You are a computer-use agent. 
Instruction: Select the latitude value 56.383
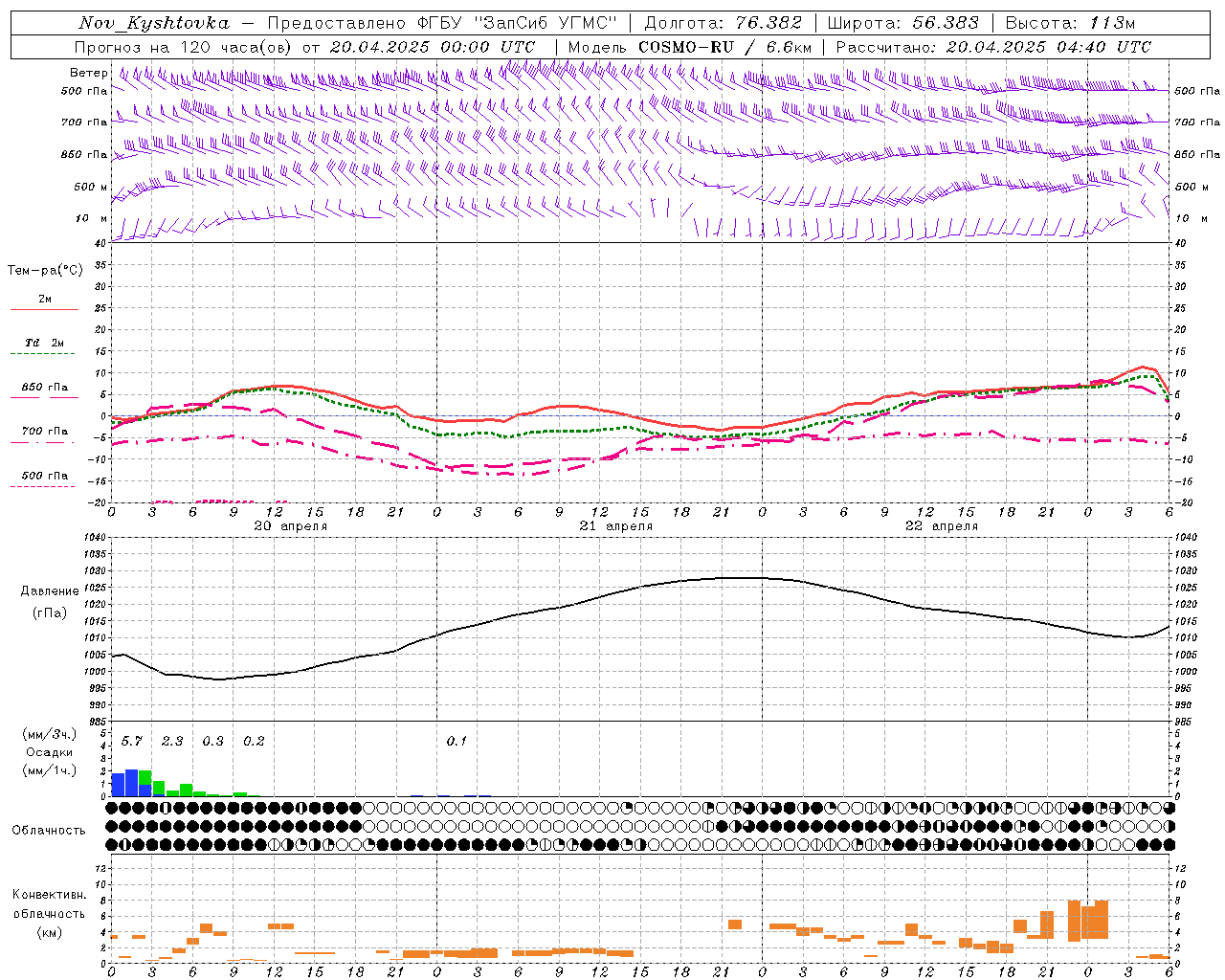(946, 23)
